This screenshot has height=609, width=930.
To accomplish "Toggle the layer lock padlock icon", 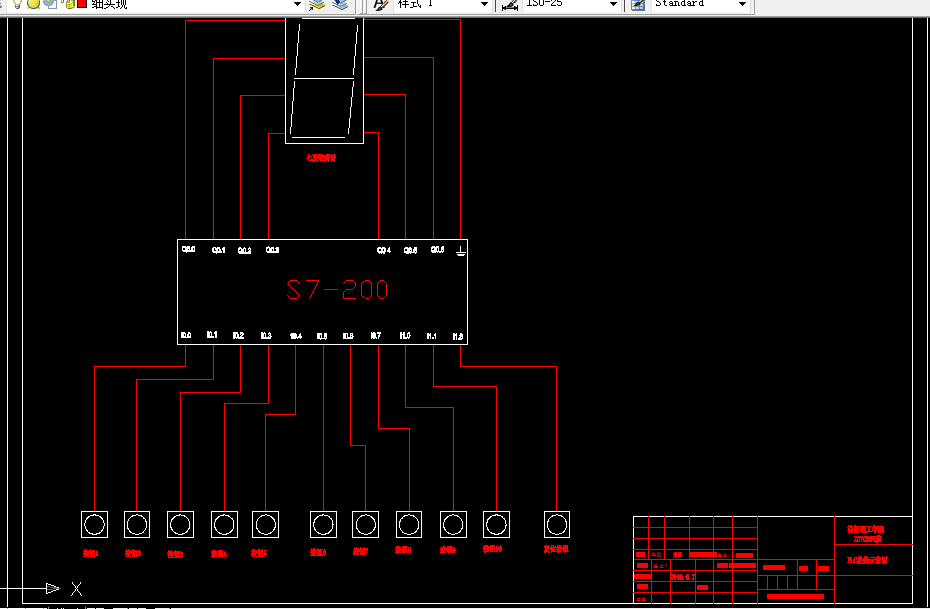I will [x=69, y=4].
